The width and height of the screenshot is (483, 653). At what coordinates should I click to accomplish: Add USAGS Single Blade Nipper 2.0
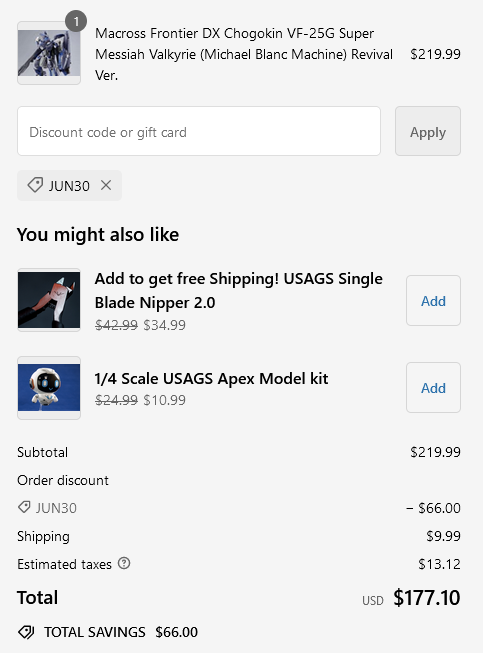point(433,300)
